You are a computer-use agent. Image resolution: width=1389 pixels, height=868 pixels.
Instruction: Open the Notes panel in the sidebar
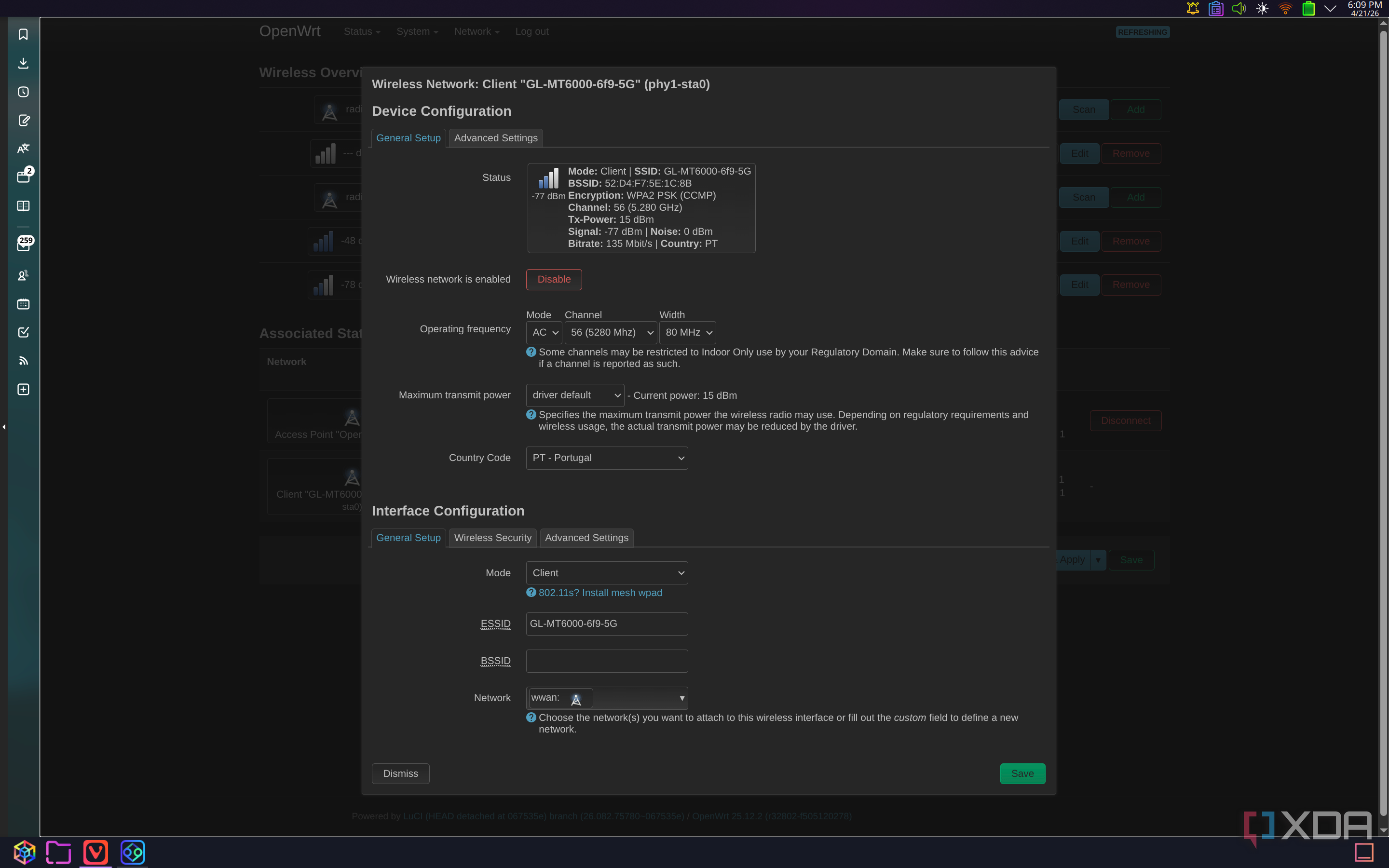24,121
